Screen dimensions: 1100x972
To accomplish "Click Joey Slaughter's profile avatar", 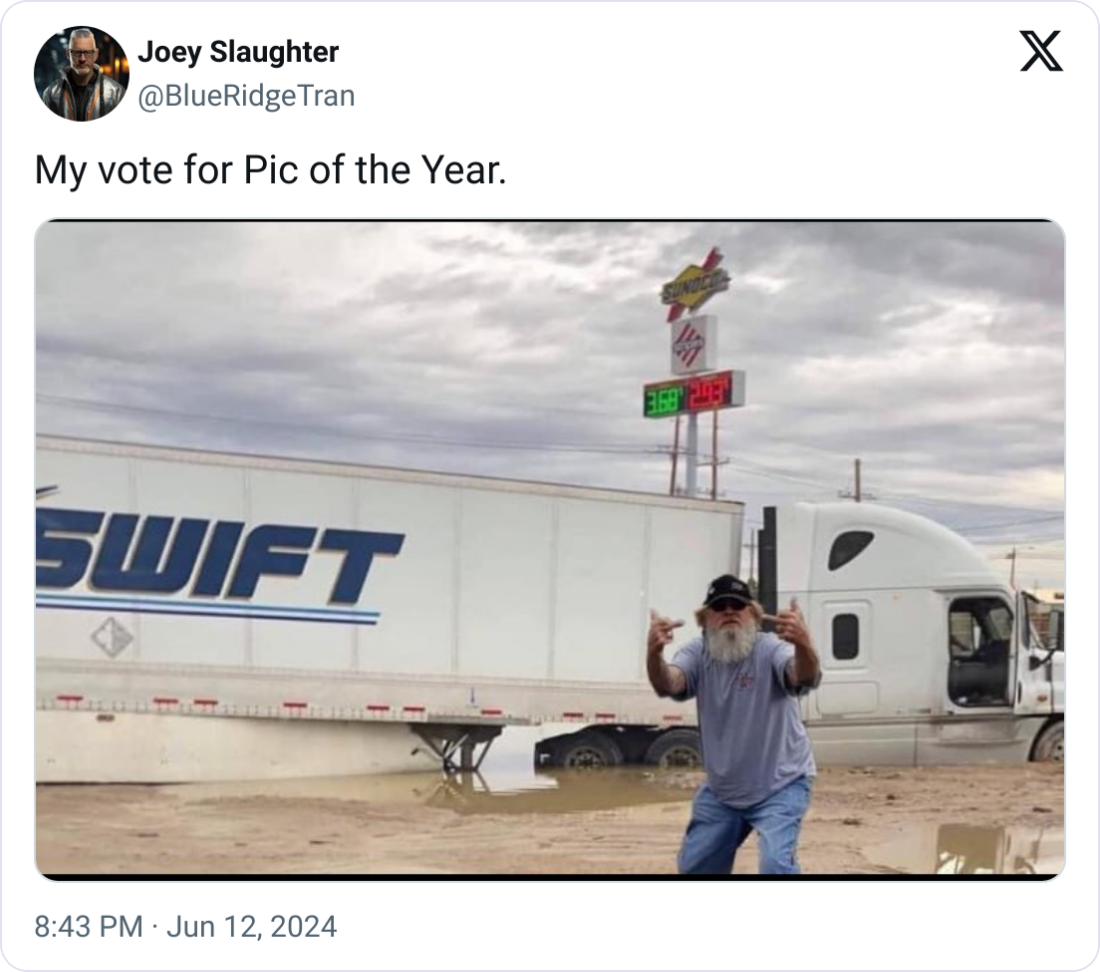I will (81, 73).
